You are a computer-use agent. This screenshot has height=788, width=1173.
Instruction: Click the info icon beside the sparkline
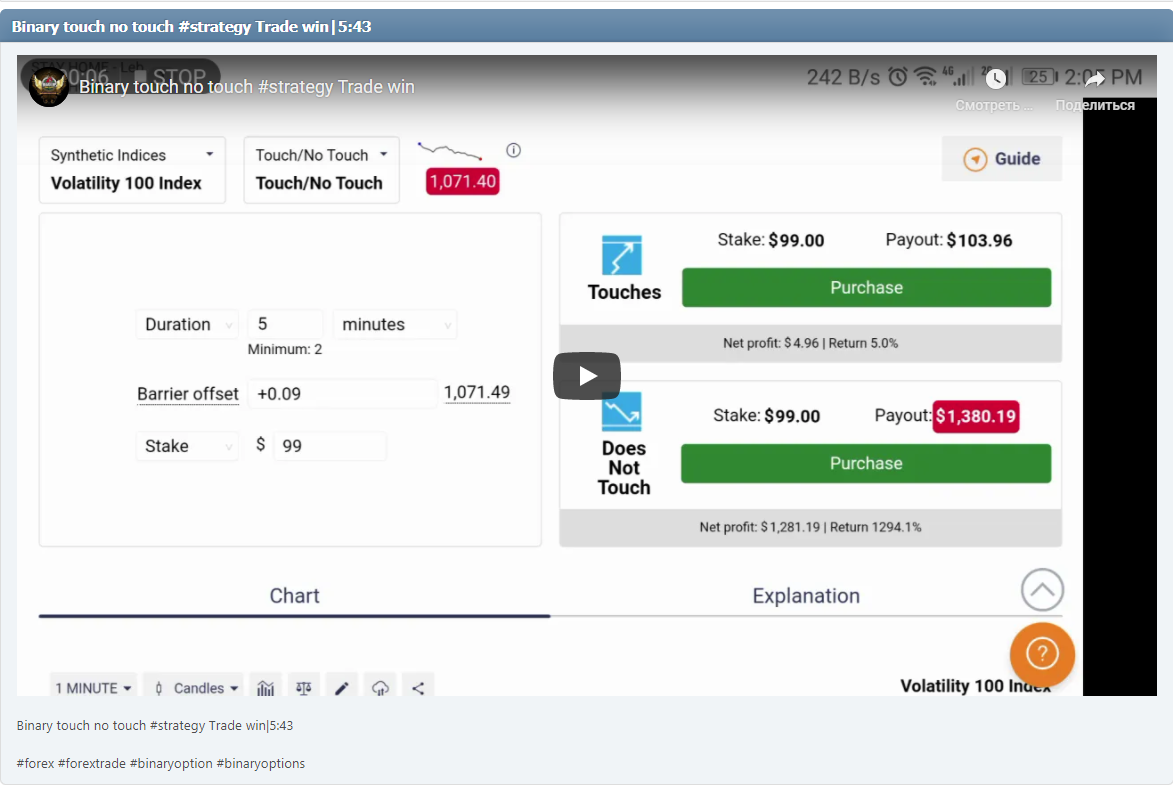pos(514,151)
